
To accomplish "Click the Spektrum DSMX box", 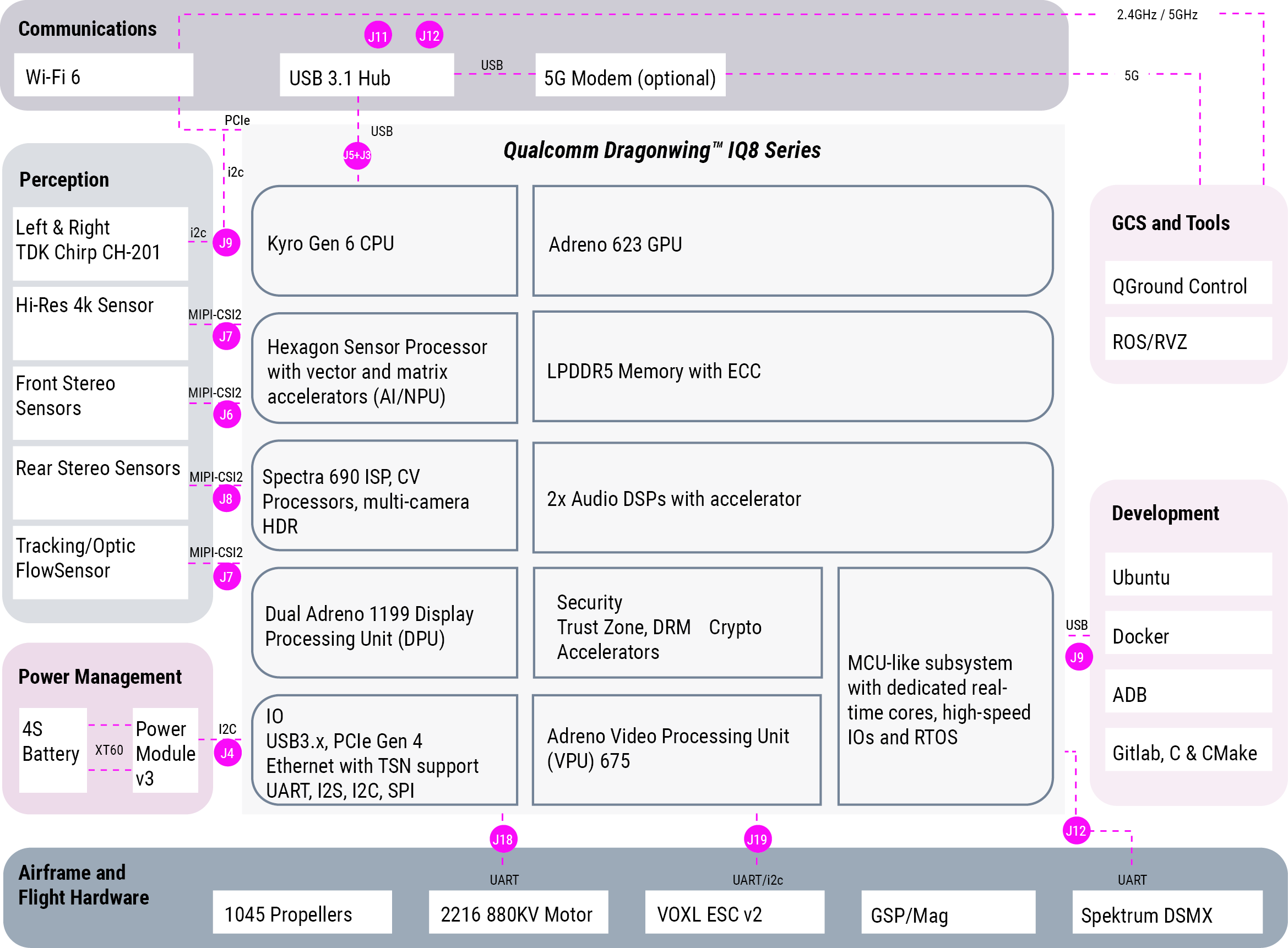I will pos(1167,912).
